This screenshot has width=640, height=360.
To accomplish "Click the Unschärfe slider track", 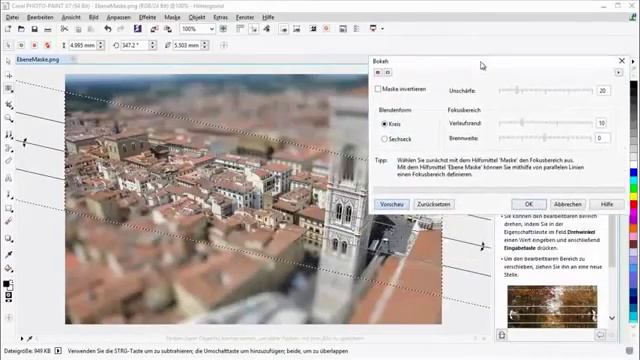I will coord(545,90).
